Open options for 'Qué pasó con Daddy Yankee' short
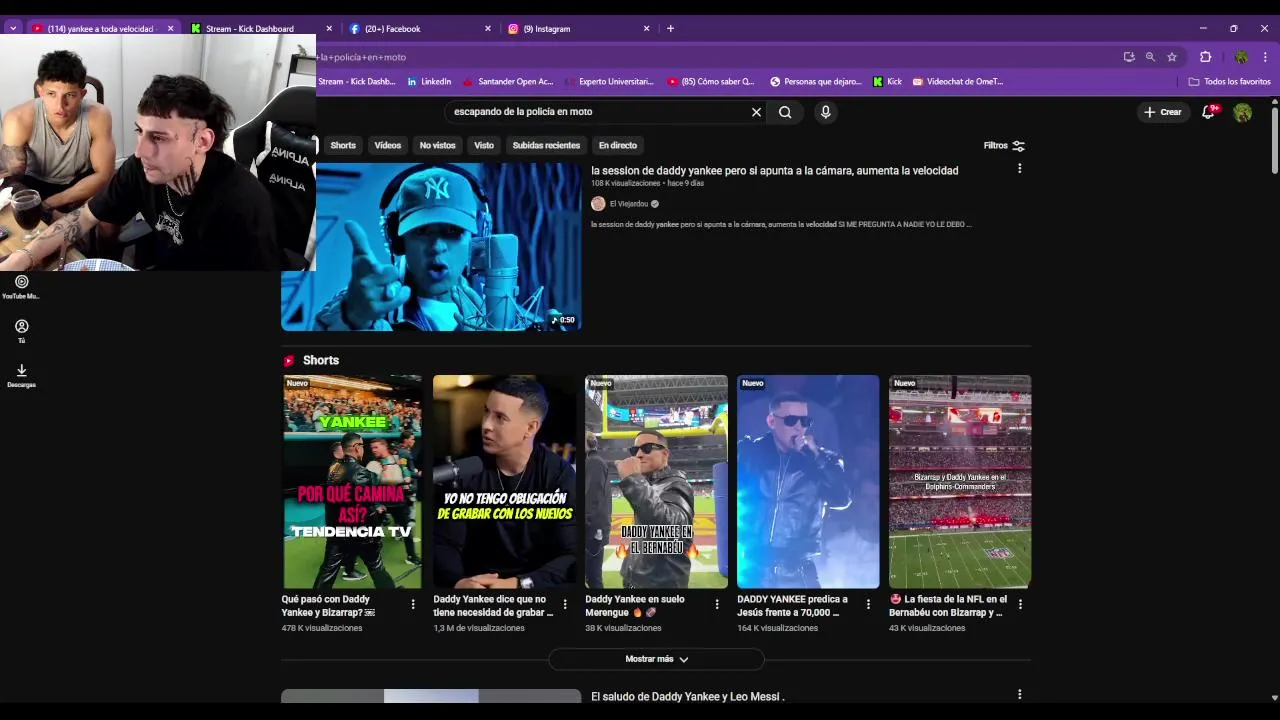 (x=413, y=604)
